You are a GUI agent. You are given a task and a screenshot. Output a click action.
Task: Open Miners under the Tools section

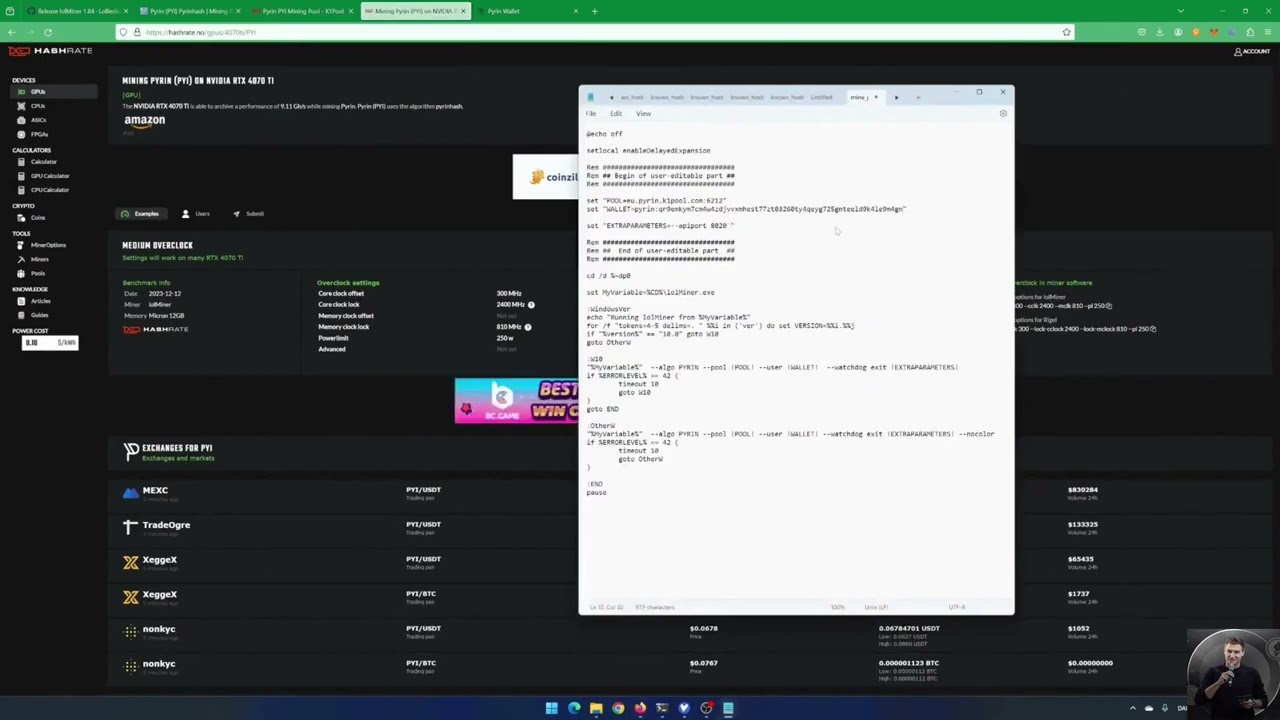[39, 259]
